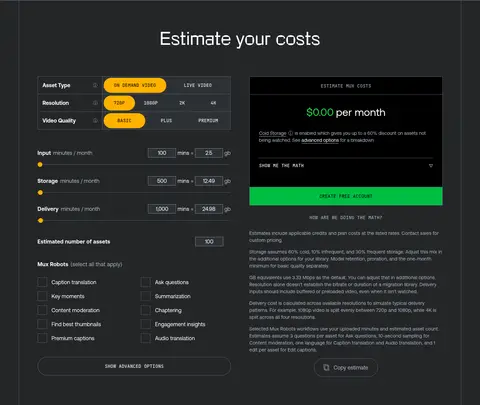Click the Asset Type info icon
Screen dimensions: 480x405
coord(95,85)
